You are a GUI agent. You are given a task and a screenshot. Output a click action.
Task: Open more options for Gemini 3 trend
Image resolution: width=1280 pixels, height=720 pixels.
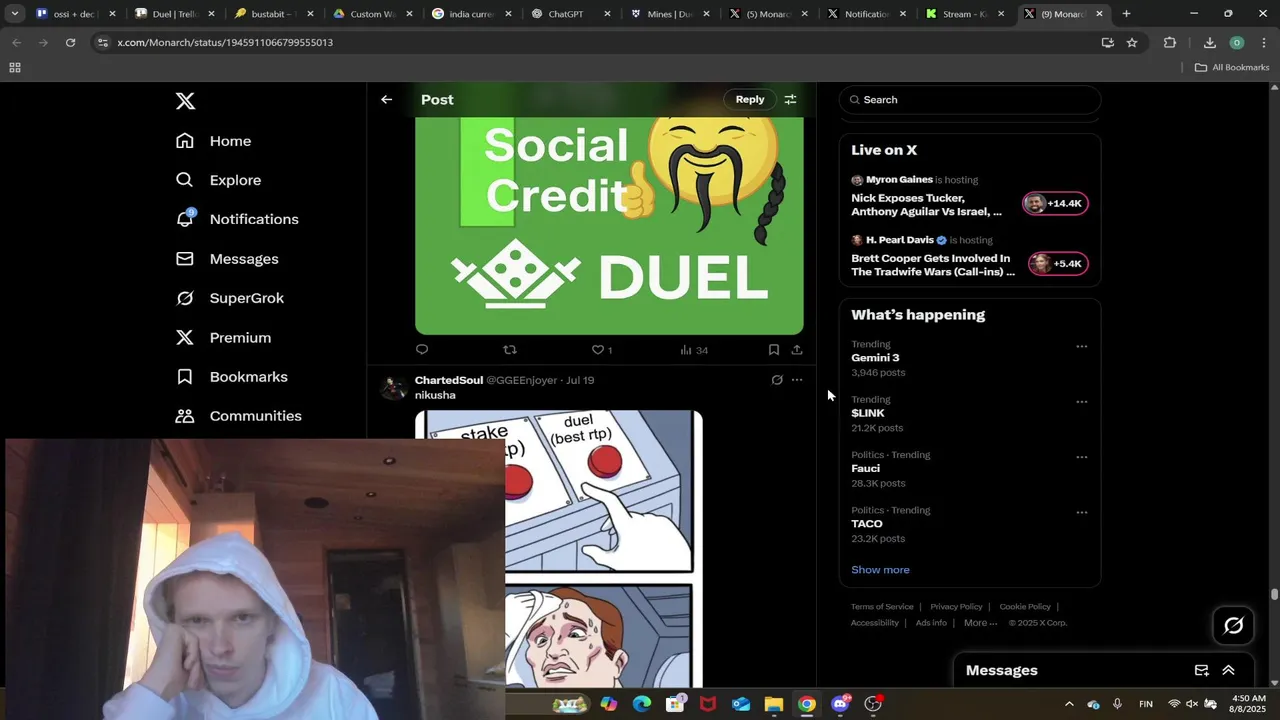coord(1081,346)
